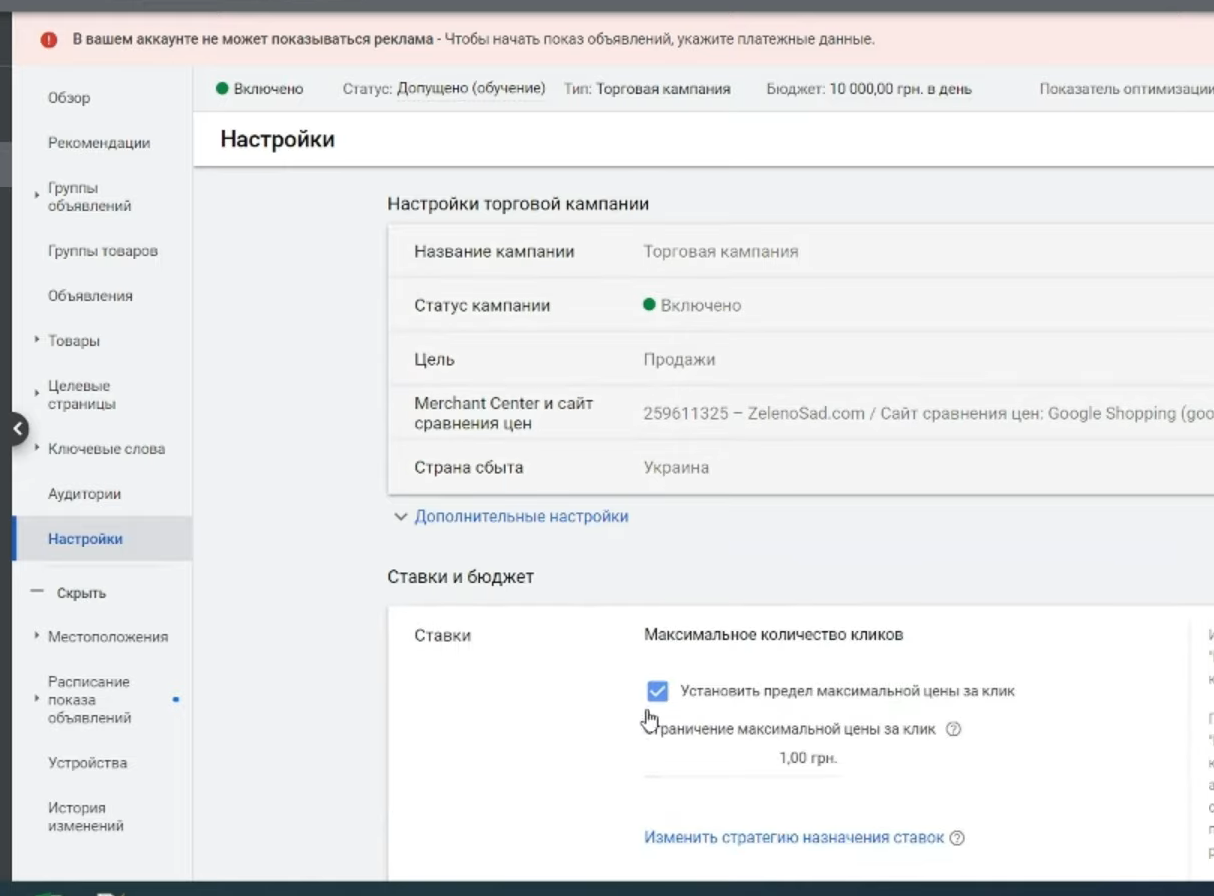Screen dimensions: 1214x896
Task: Click help icon beside bid strategy link
Action: click(x=957, y=838)
